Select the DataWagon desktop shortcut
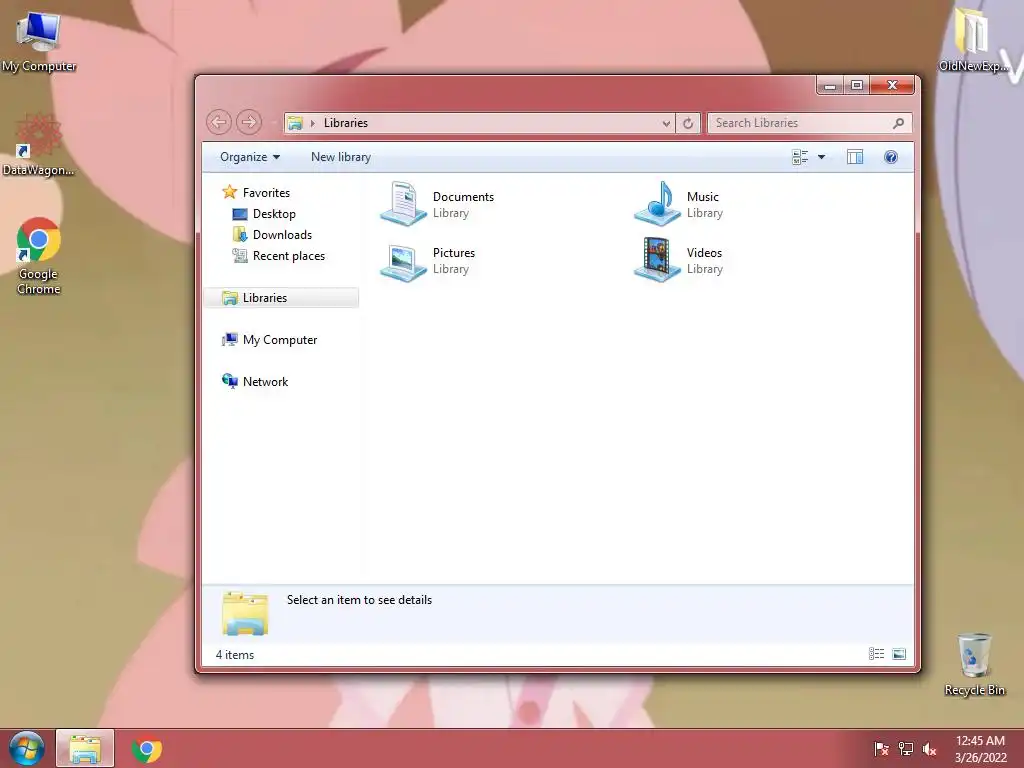This screenshot has height=768, width=1024. [x=39, y=145]
